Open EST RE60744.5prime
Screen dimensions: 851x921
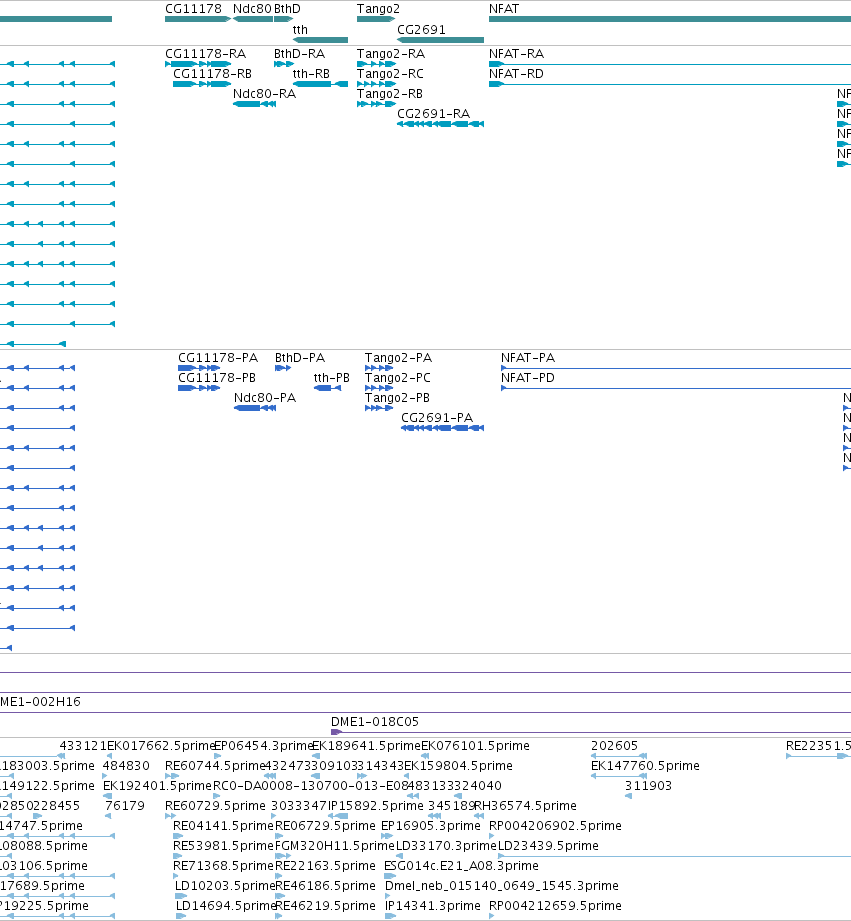[x=216, y=766]
